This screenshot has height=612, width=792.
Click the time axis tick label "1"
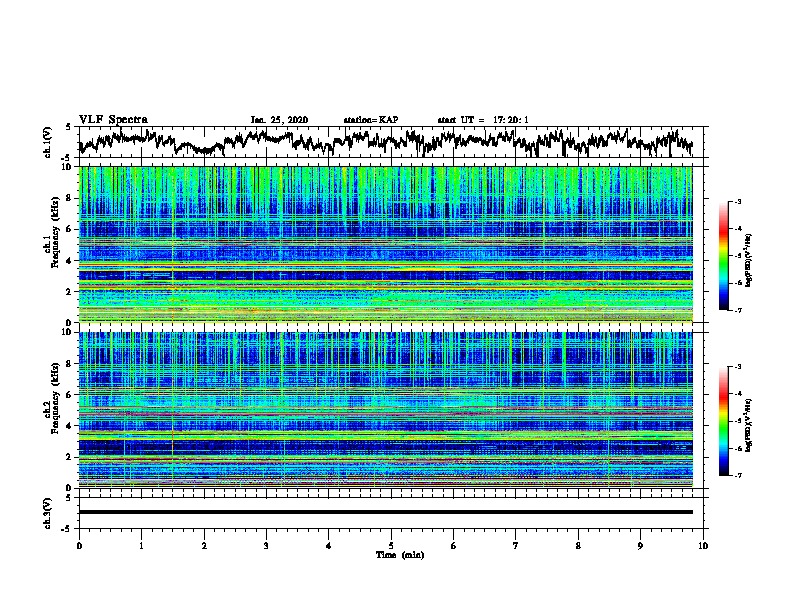pyautogui.click(x=141, y=545)
